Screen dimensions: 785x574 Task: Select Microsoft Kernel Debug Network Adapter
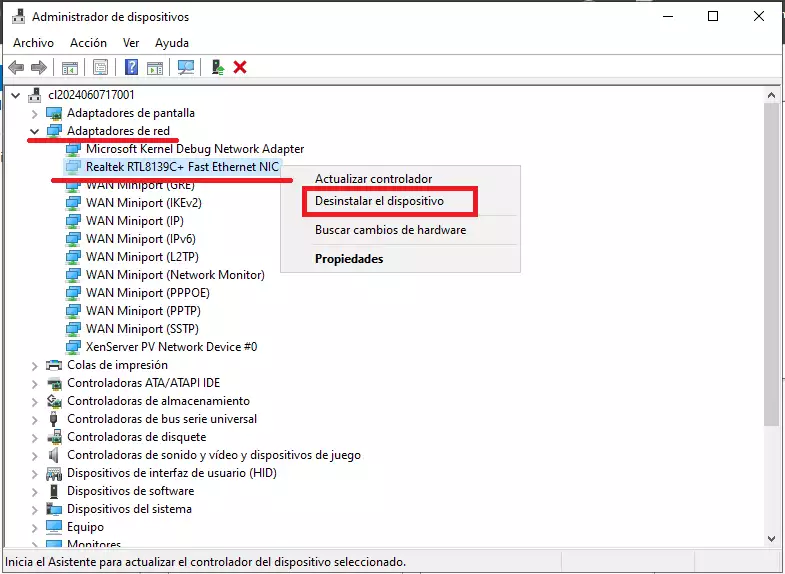tap(194, 149)
